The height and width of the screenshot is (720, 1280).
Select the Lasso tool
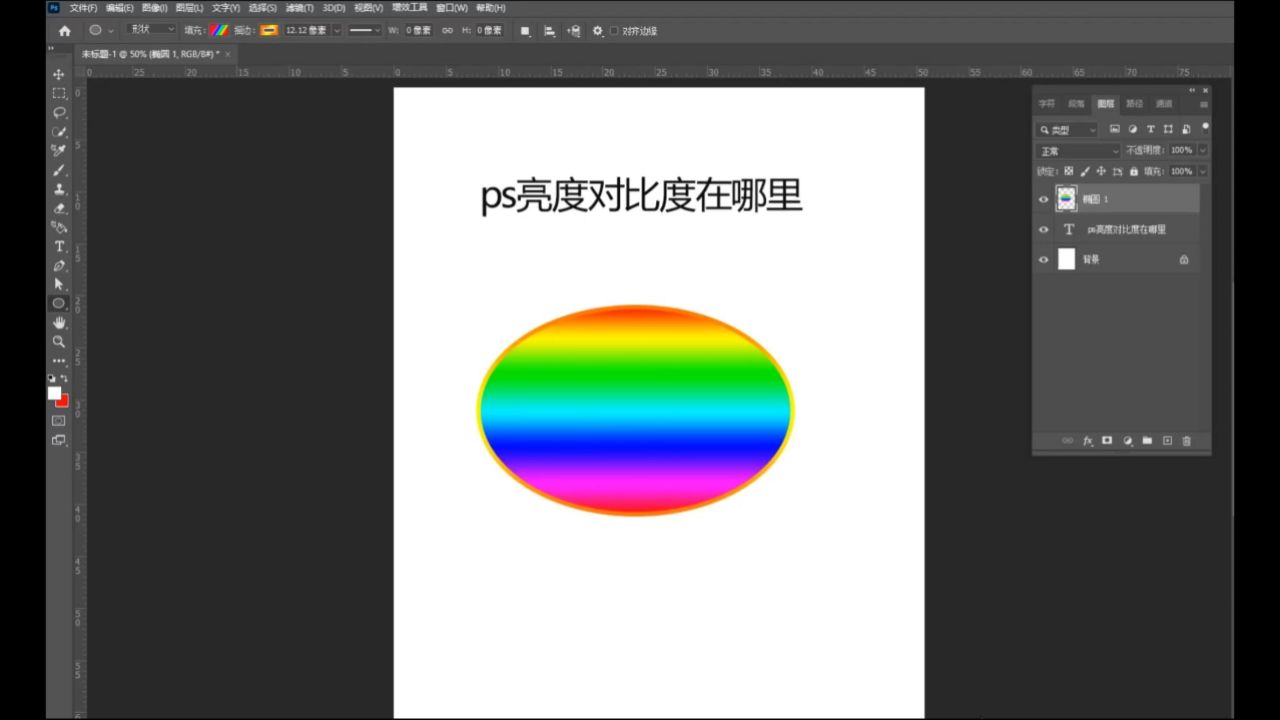coord(58,112)
